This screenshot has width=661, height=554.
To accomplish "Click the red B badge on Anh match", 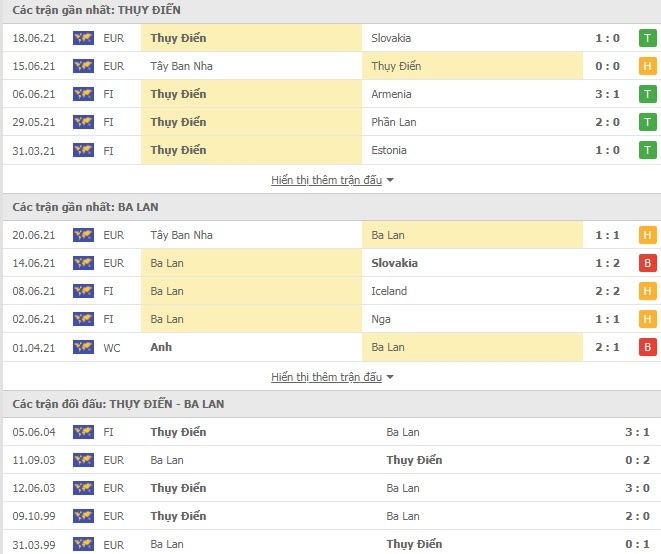I will click(648, 347).
